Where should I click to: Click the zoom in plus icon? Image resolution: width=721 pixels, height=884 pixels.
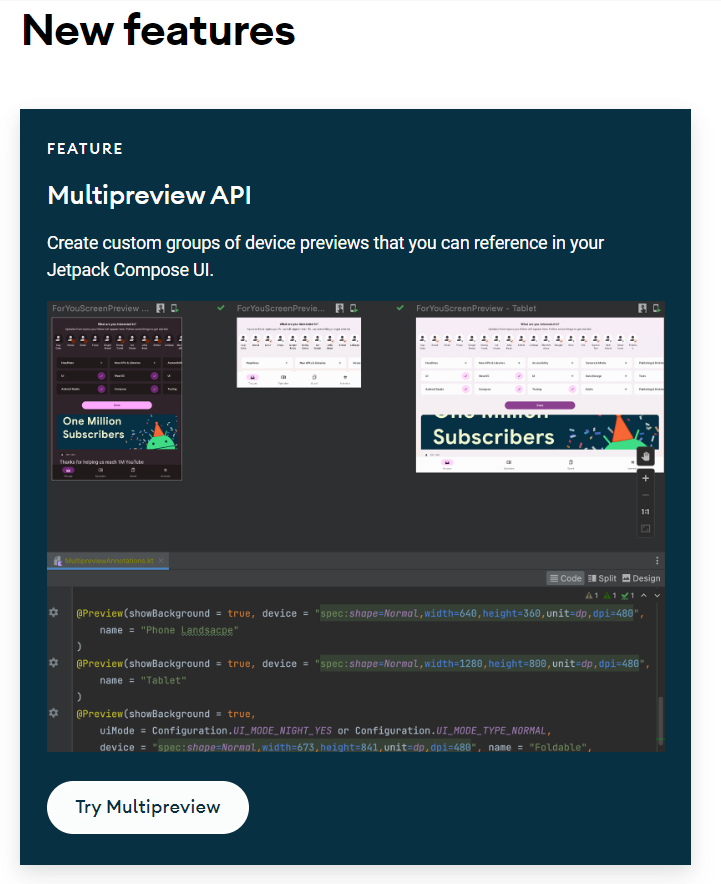[x=645, y=478]
